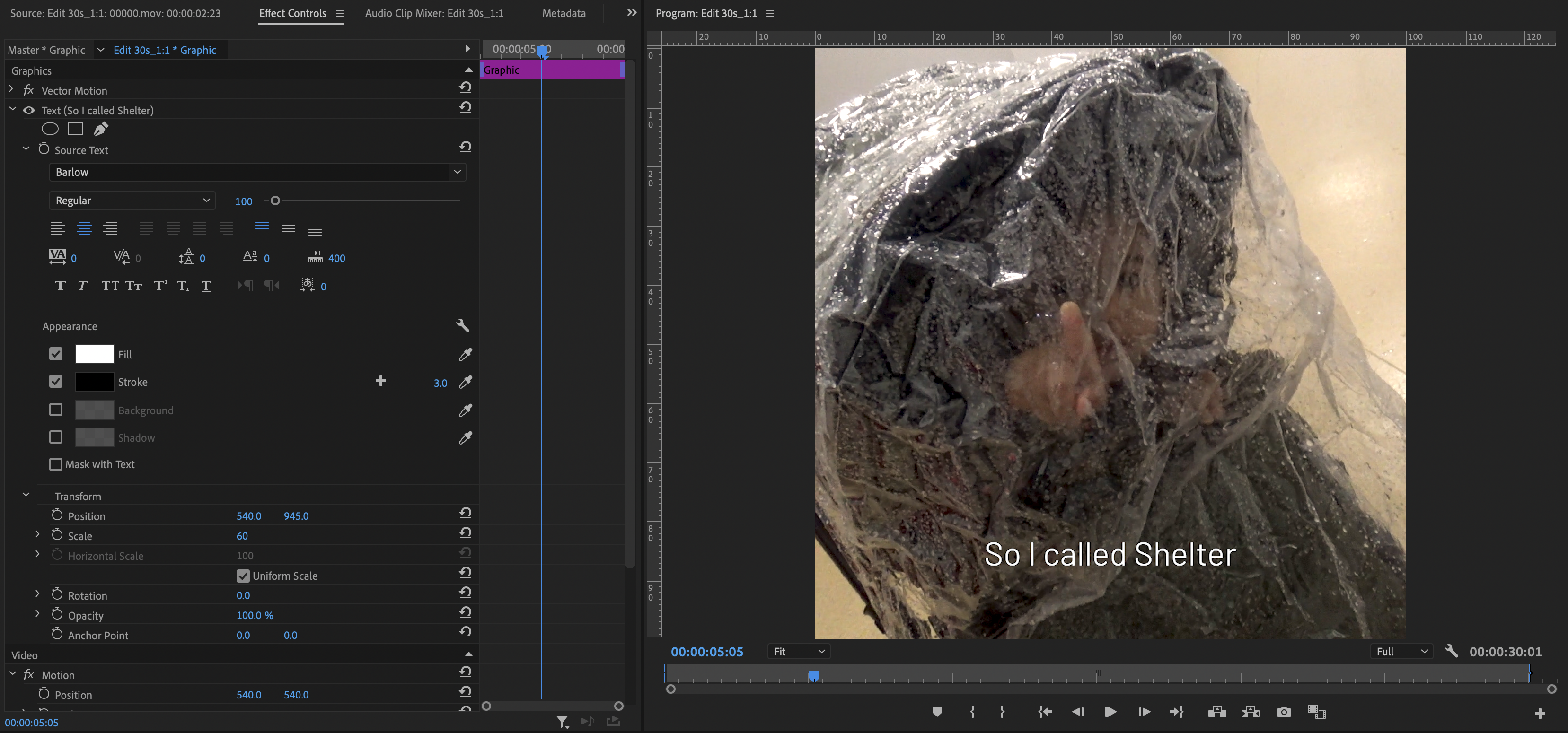Uncheck the Uniform Scale option
The width and height of the screenshot is (1568, 733).
(x=243, y=576)
